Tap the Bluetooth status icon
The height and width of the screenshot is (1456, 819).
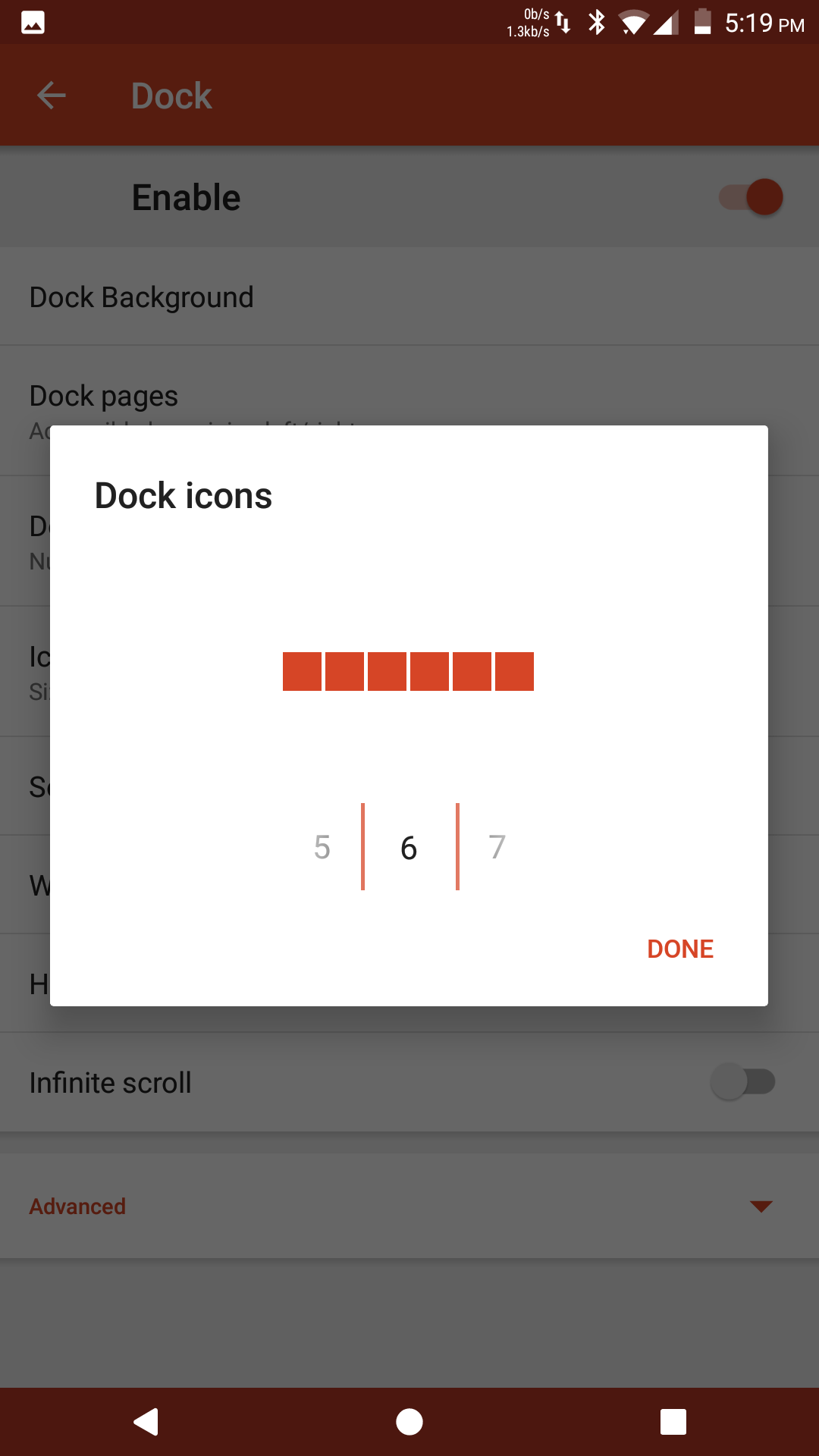597,23
